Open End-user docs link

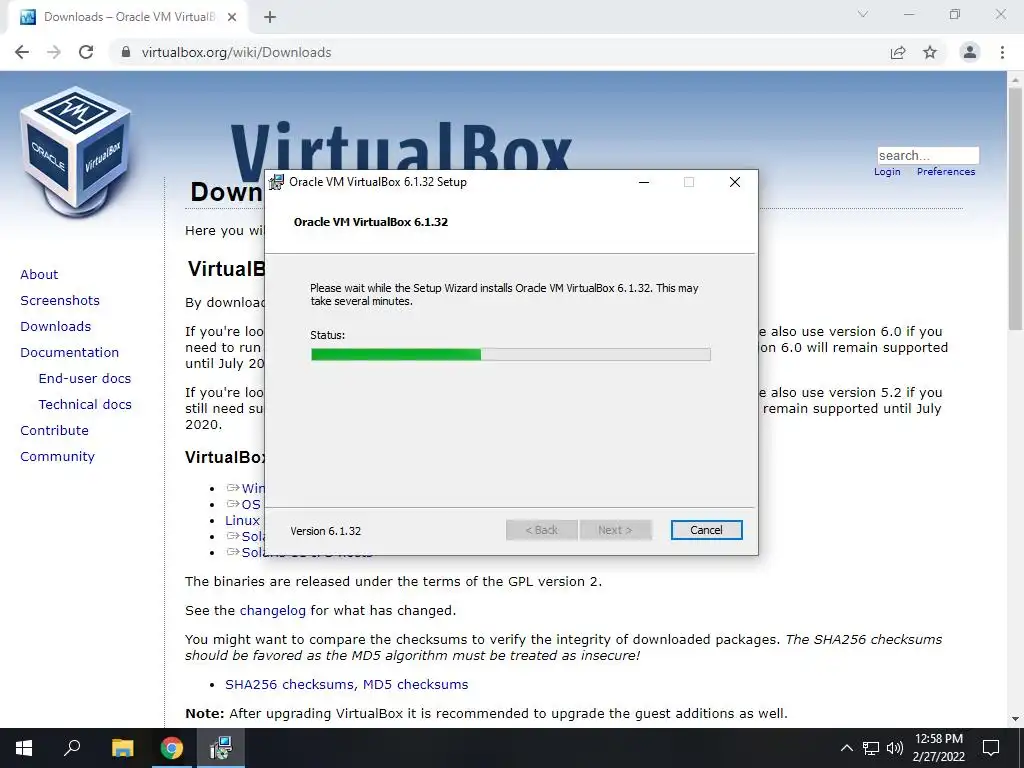pos(85,379)
